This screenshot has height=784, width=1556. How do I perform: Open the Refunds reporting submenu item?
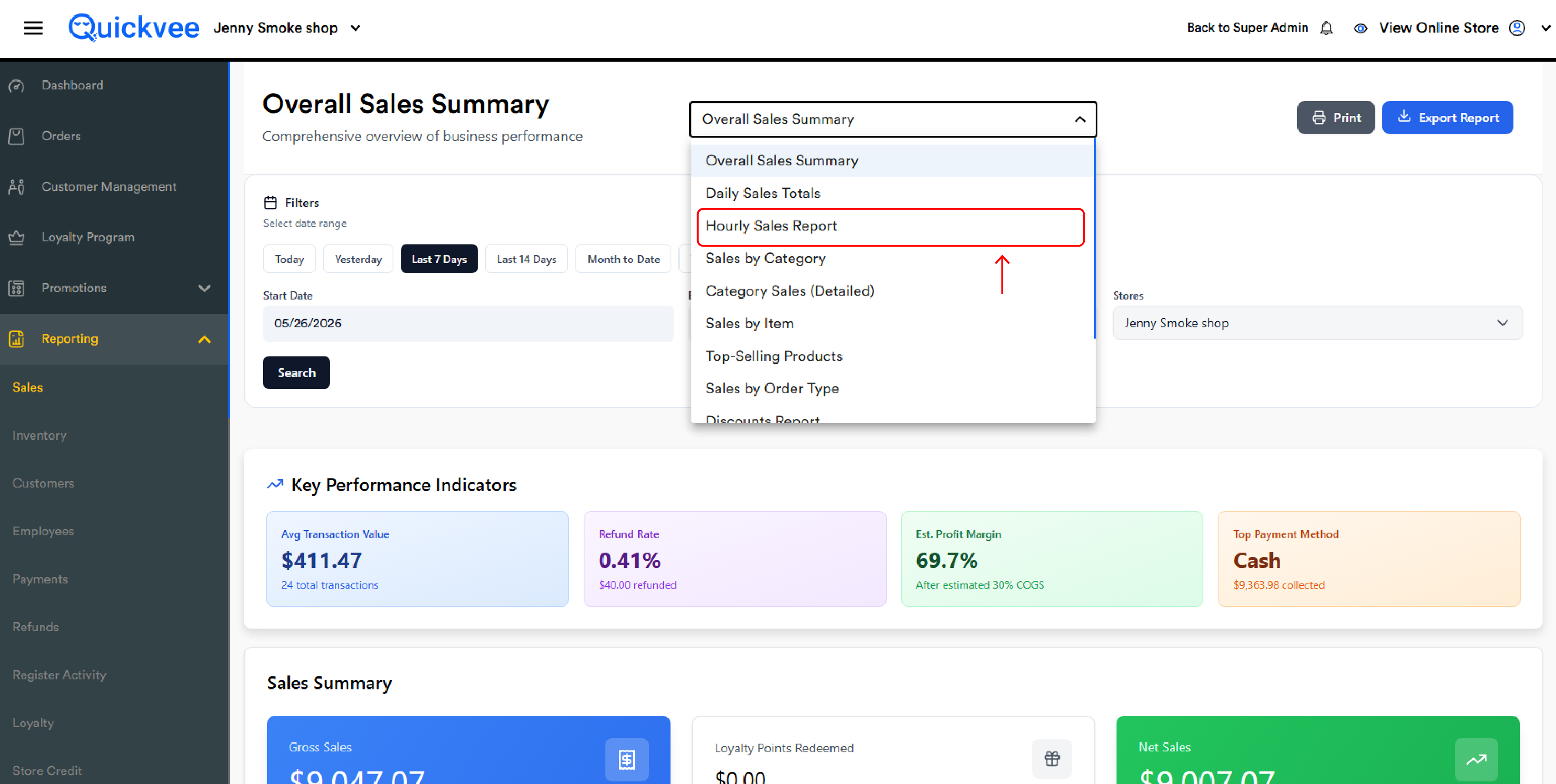point(36,627)
